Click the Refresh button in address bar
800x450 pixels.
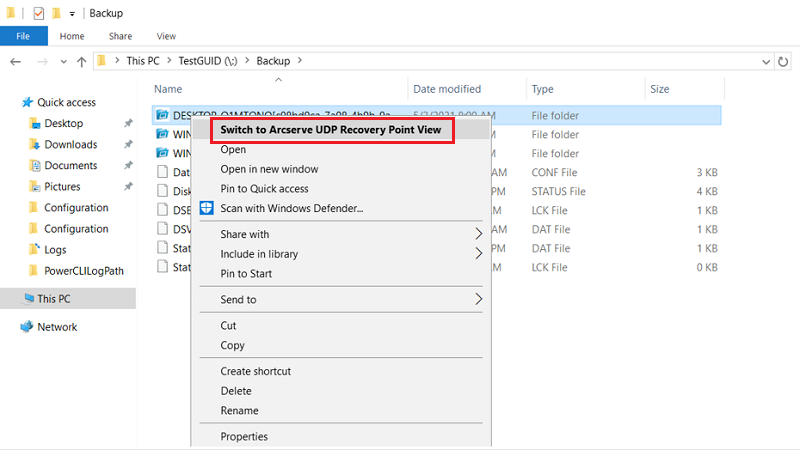tap(783, 62)
